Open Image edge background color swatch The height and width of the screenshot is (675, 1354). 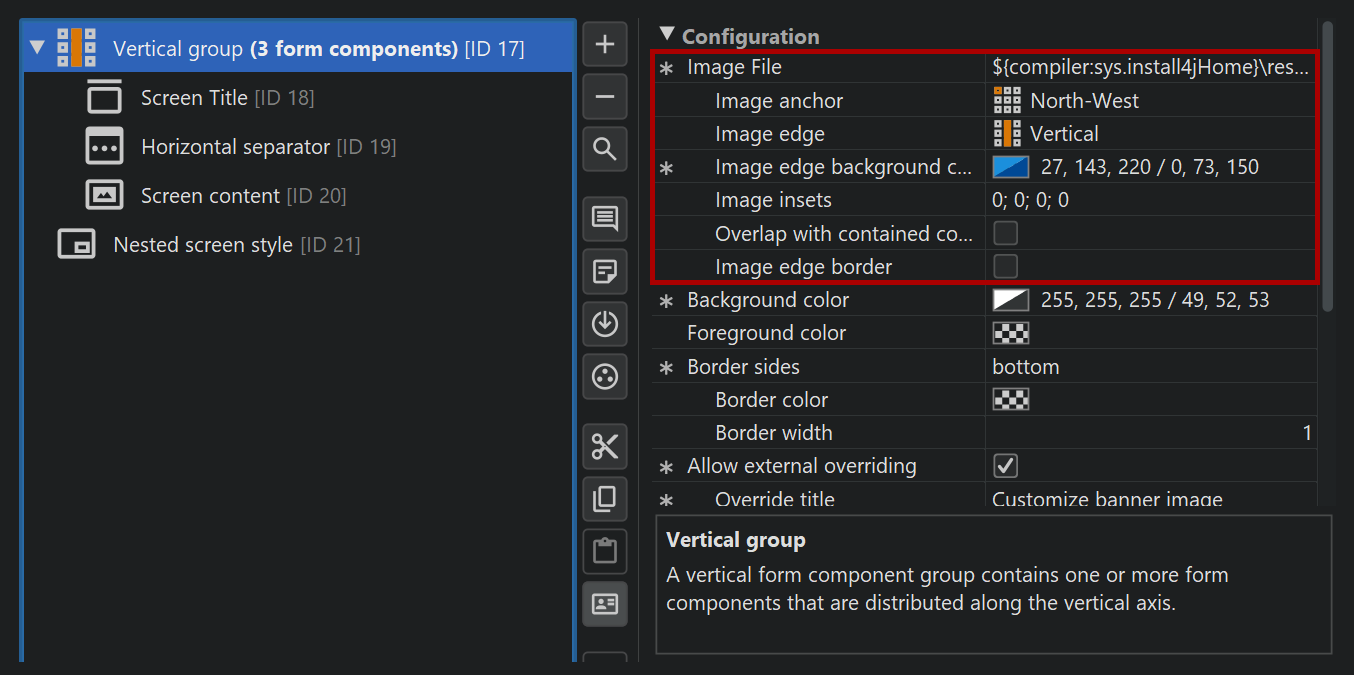1010,167
